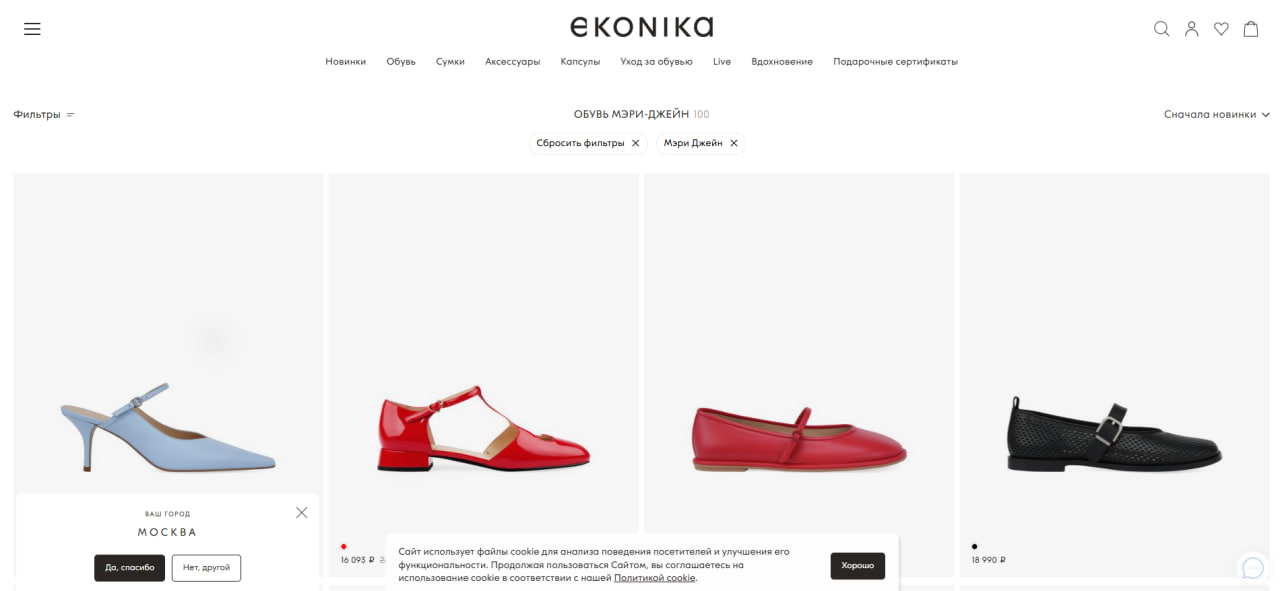
Task: Select the black color dot swatch
Action: point(975,546)
